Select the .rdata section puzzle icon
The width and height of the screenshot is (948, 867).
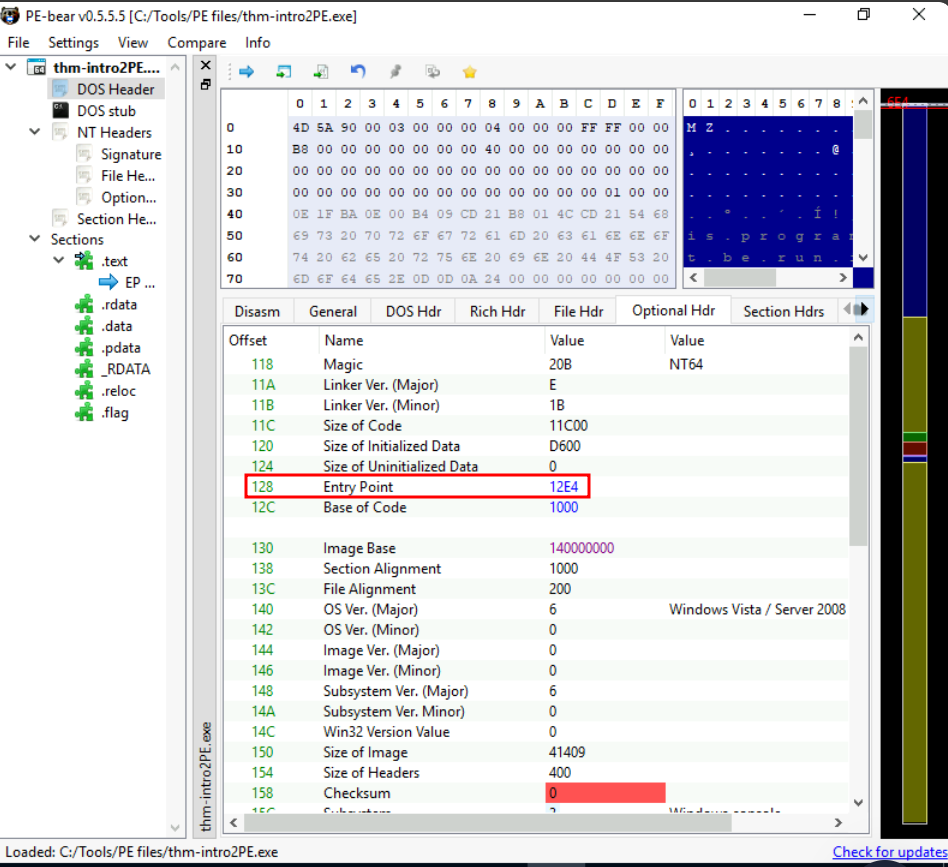pyautogui.click(x=84, y=304)
